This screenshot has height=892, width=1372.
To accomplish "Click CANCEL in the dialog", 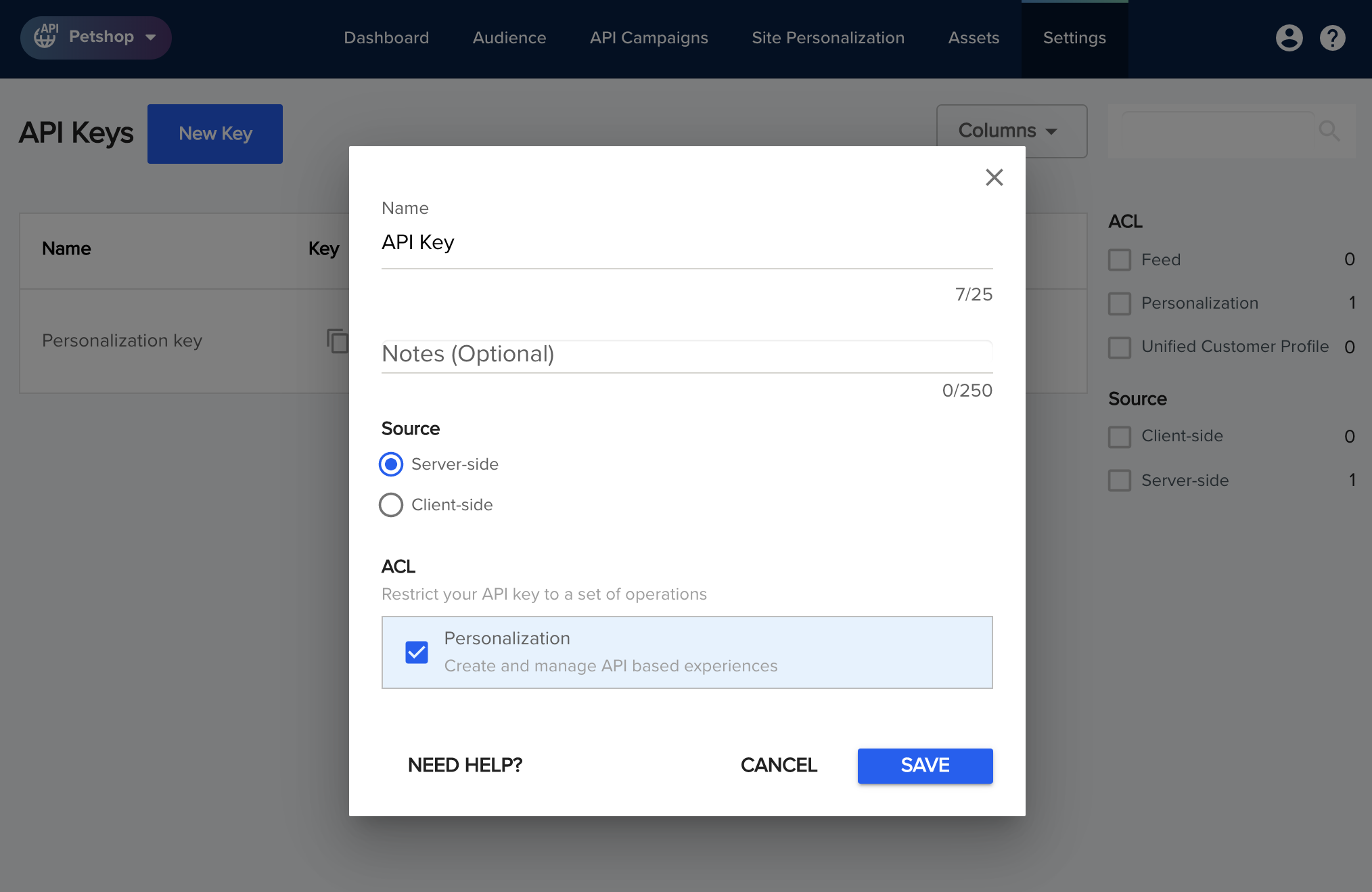I will click(x=779, y=765).
